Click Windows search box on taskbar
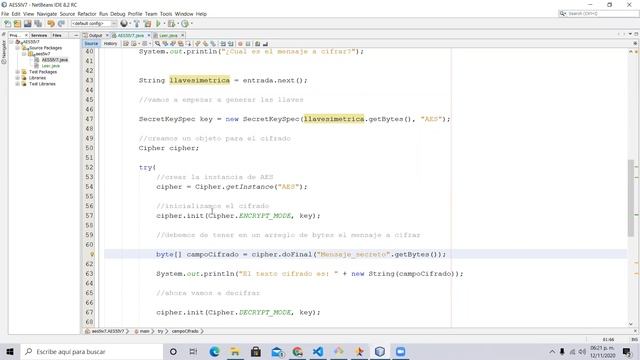 pyautogui.click(x=91, y=351)
